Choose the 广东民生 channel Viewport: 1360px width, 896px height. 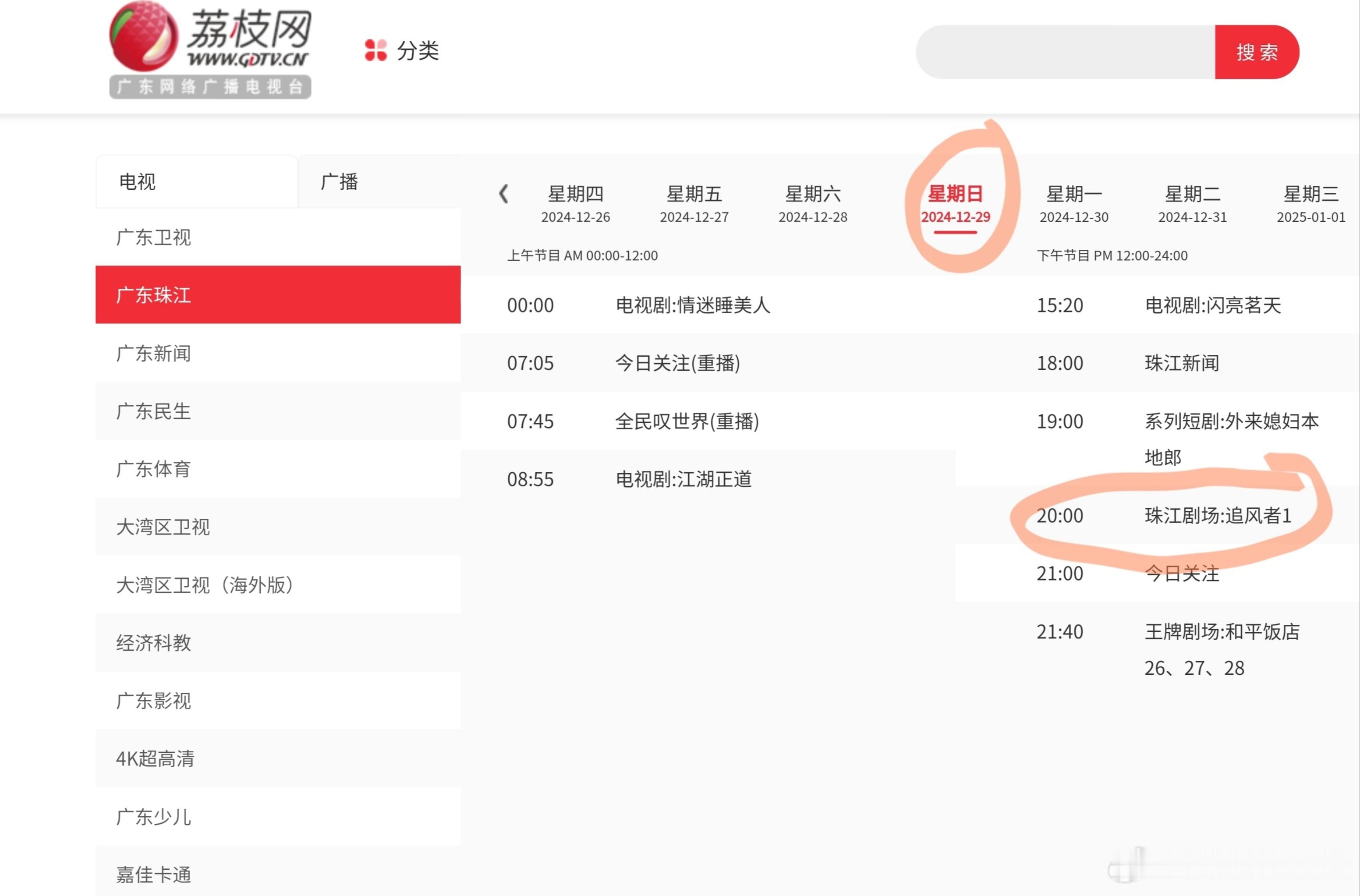(x=278, y=411)
